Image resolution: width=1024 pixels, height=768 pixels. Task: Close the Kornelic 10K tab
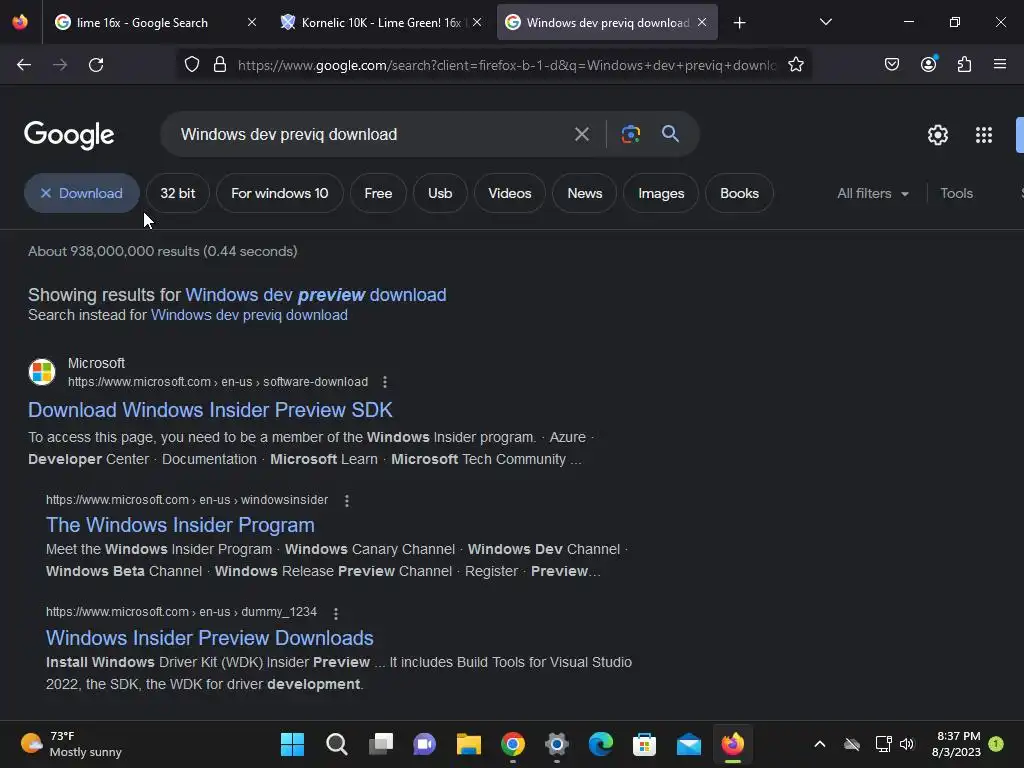(477, 22)
